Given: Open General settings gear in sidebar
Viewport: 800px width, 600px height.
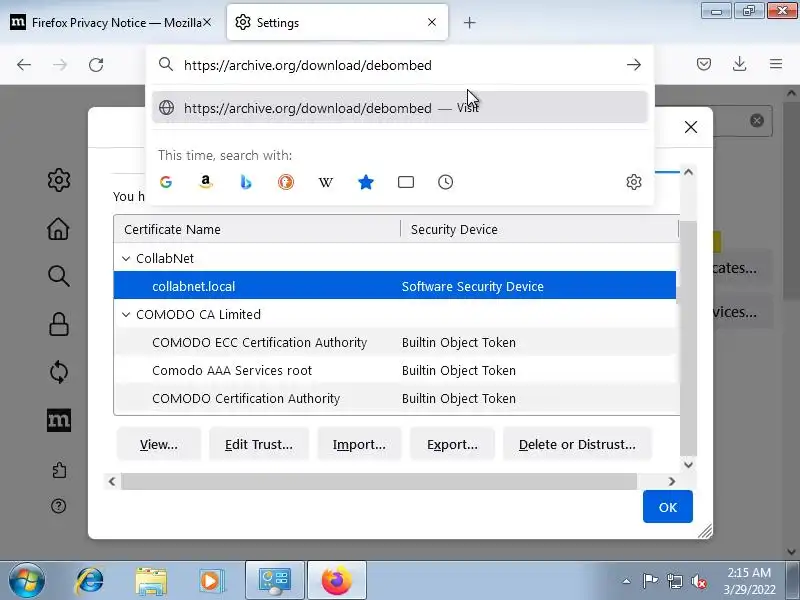Looking at the screenshot, I should pos(59,180).
